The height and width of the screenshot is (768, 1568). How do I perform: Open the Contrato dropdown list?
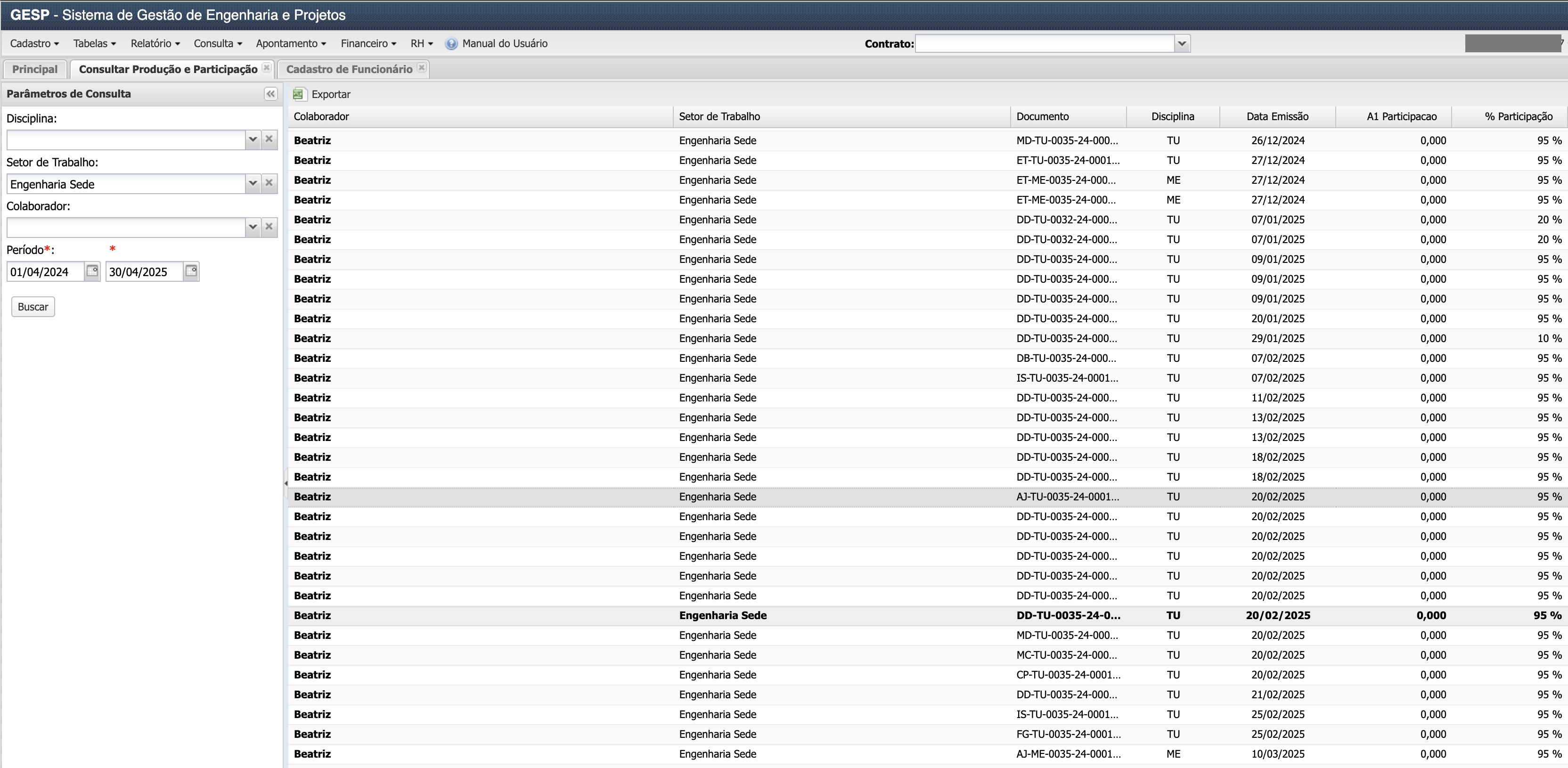coord(1182,44)
